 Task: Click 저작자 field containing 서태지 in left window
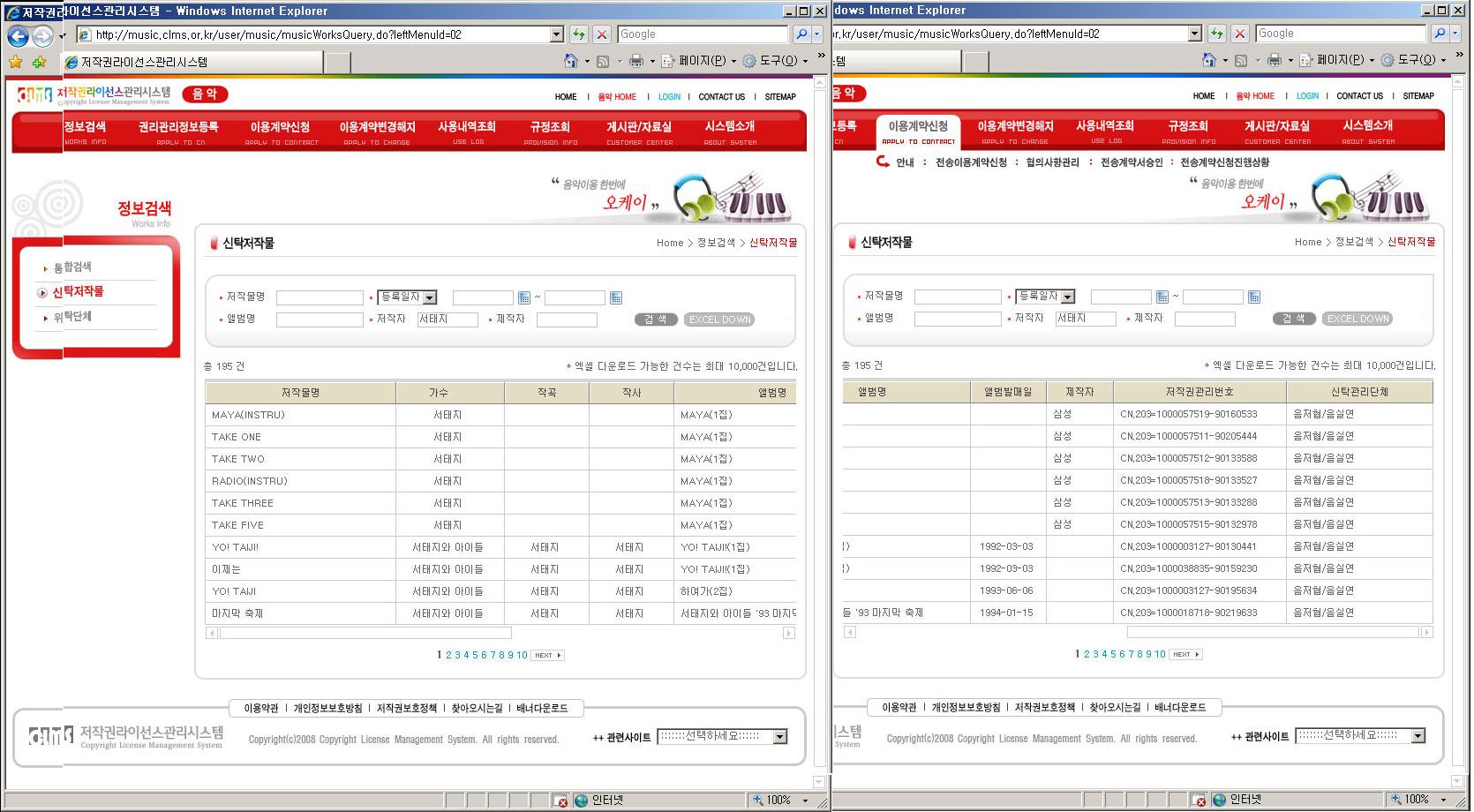(x=447, y=320)
